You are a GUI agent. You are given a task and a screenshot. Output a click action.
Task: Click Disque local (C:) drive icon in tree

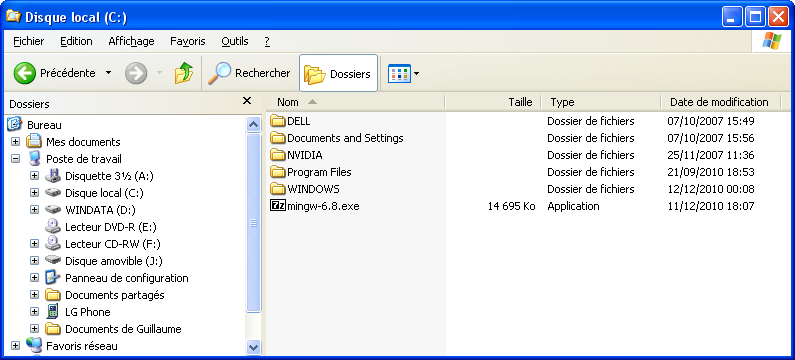pyautogui.click(x=53, y=193)
